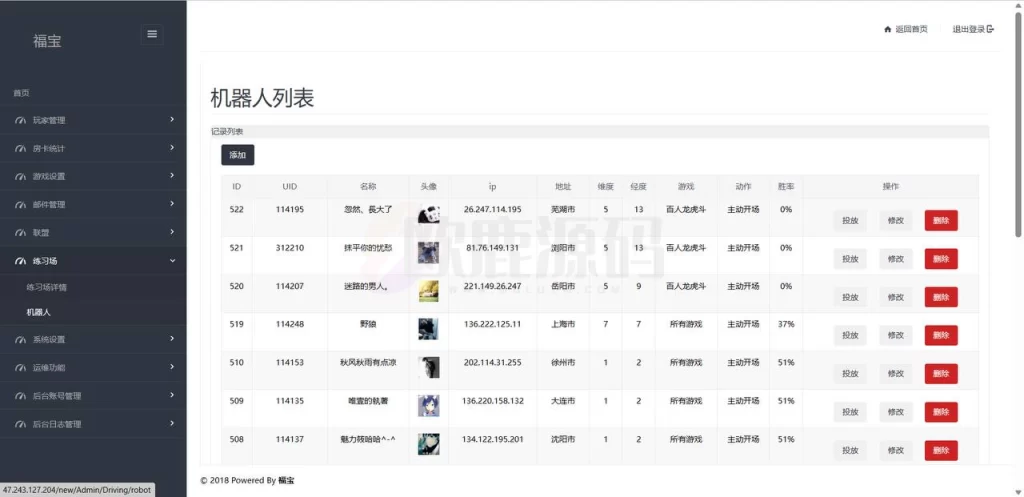Click the home icon beside 返回首页
The height and width of the screenshot is (497, 1024).
[888, 29]
